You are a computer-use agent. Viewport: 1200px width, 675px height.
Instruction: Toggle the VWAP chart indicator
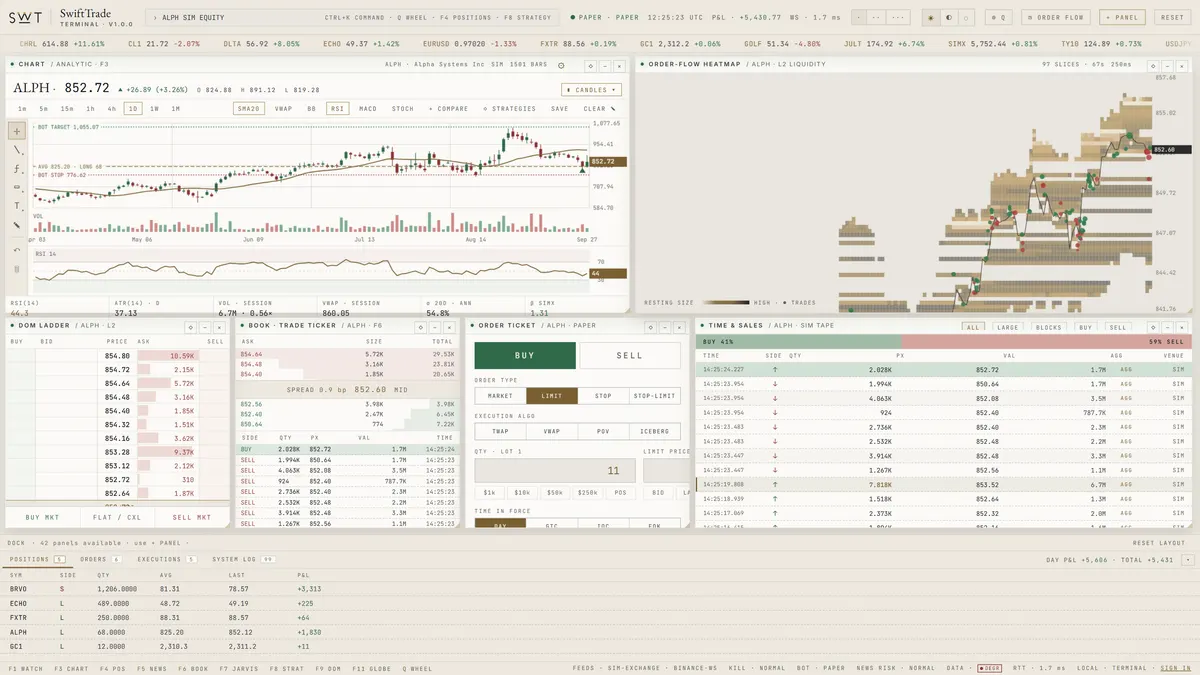pyautogui.click(x=283, y=108)
